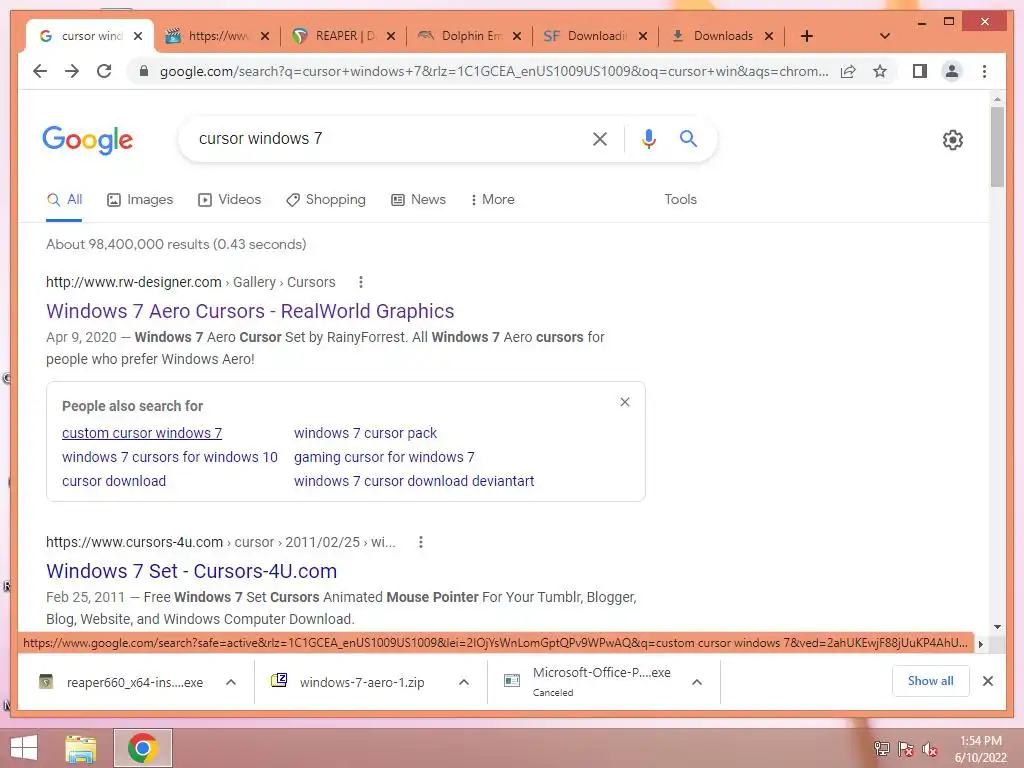
Task: Close the Downloads tab
Action: 769,36
